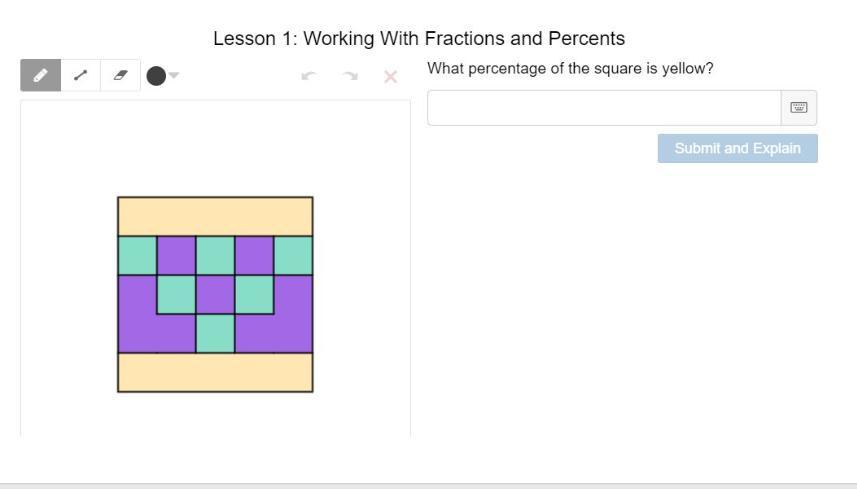Click the top-right teal square
The height and width of the screenshot is (489, 857).
tap(293, 256)
